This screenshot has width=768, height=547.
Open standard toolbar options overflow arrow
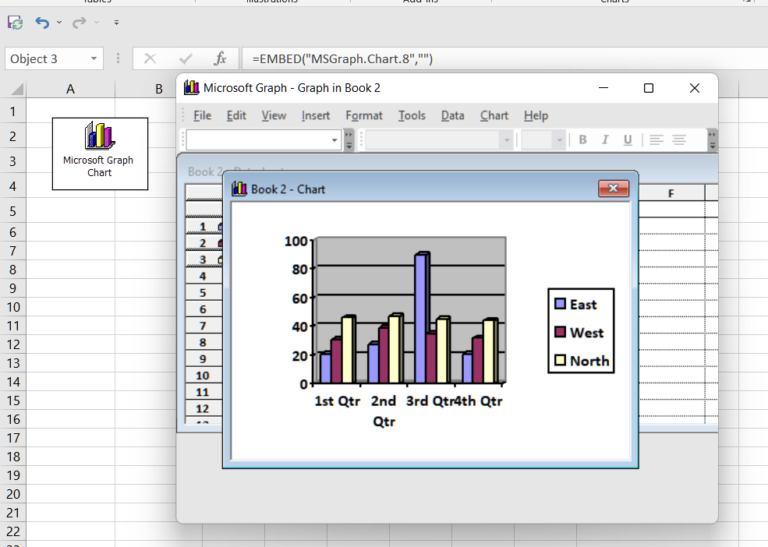(x=349, y=140)
